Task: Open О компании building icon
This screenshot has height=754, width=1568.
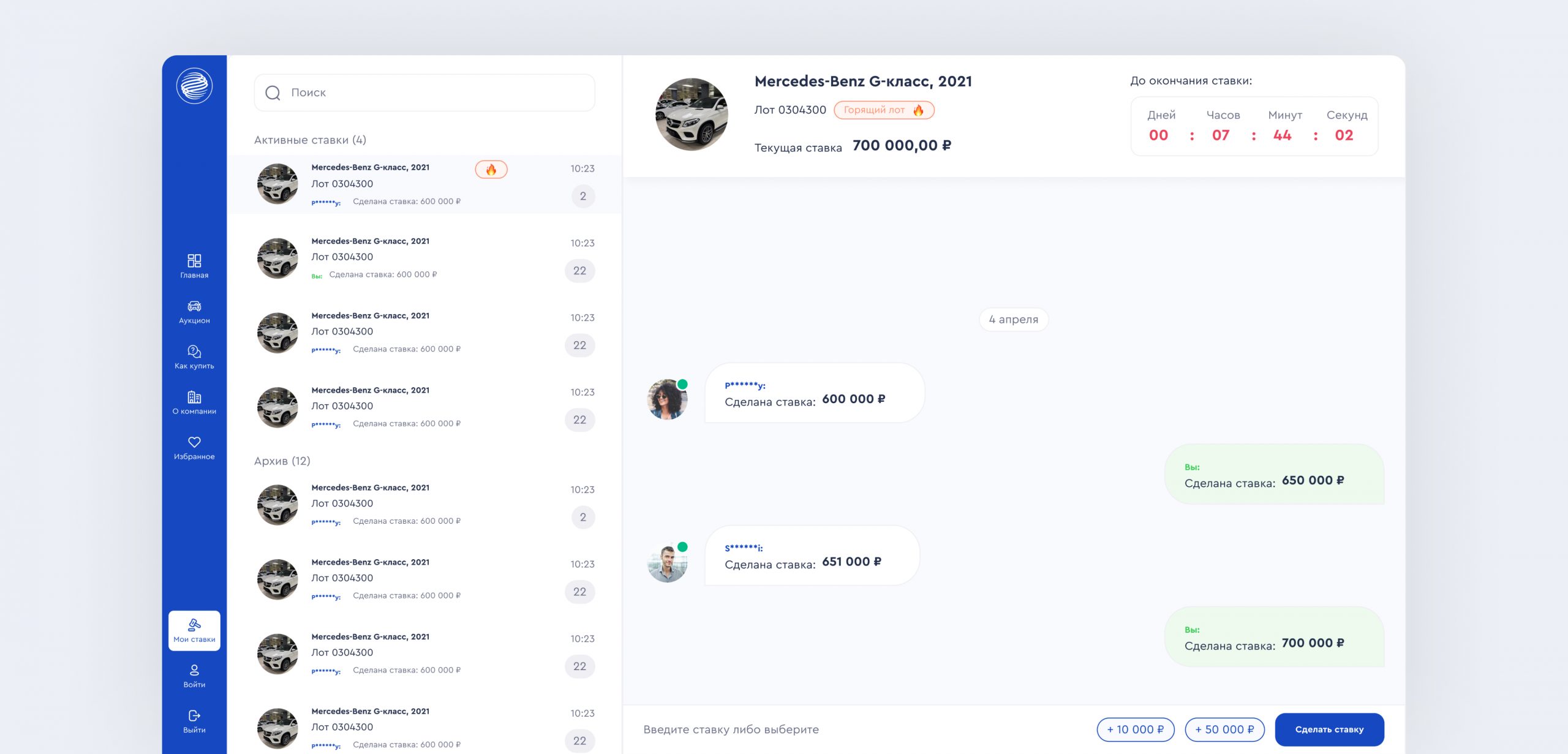Action: [x=194, y=397]
